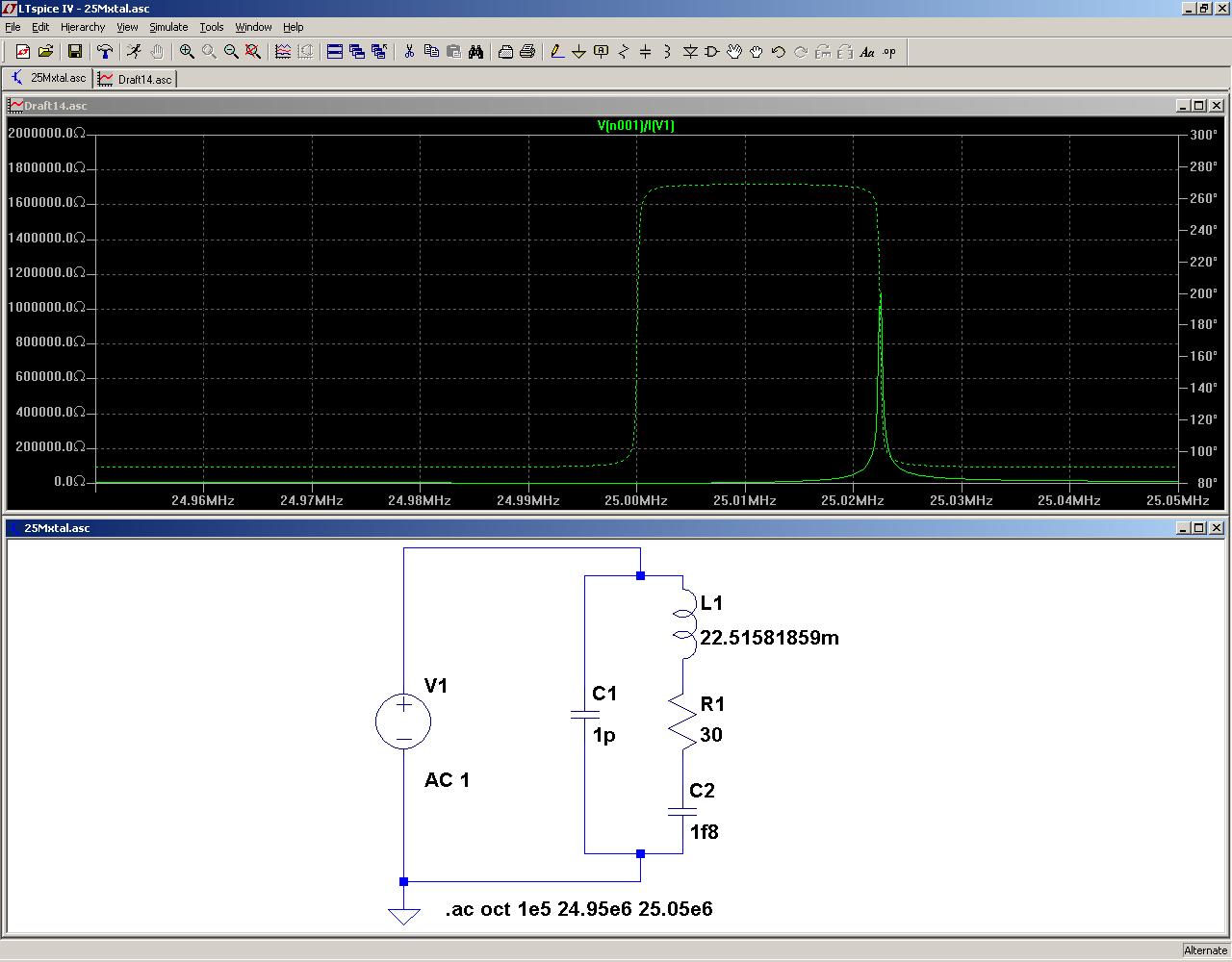This screenshot has width=1232, height=962.
Task: Select the Drag hand tool
Action: coord(757,52)
